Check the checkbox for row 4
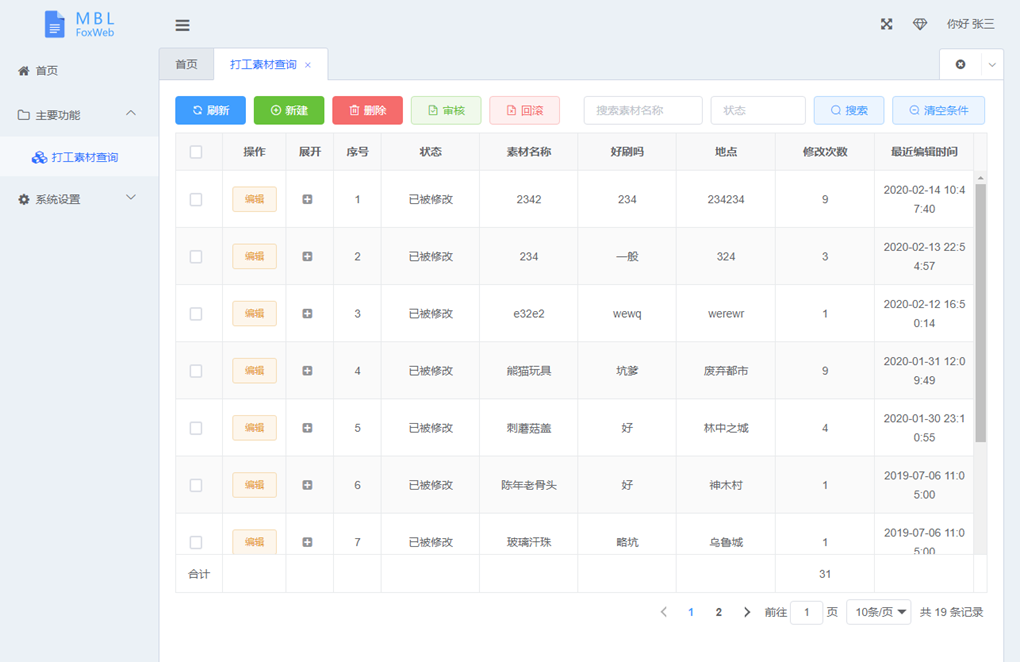Screen dimensions: 1020x662 click(x=196, y=371)
